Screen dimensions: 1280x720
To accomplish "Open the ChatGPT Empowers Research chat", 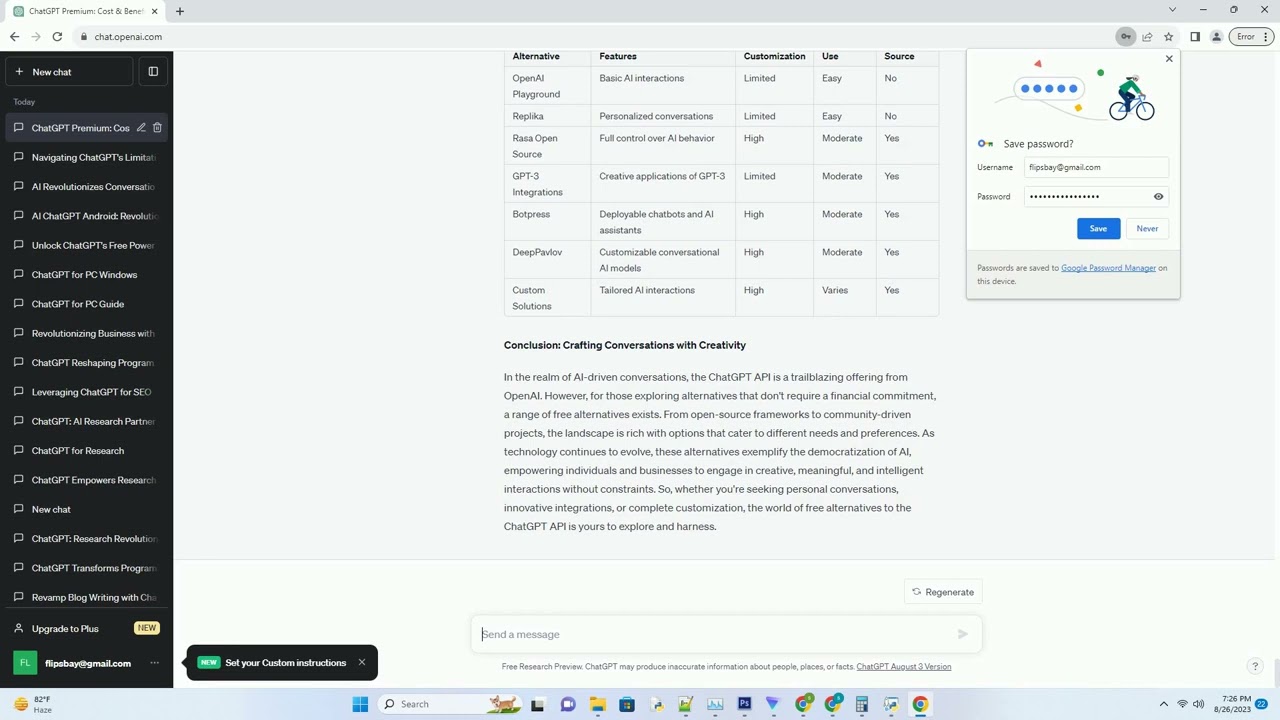I will pos(86,480).
